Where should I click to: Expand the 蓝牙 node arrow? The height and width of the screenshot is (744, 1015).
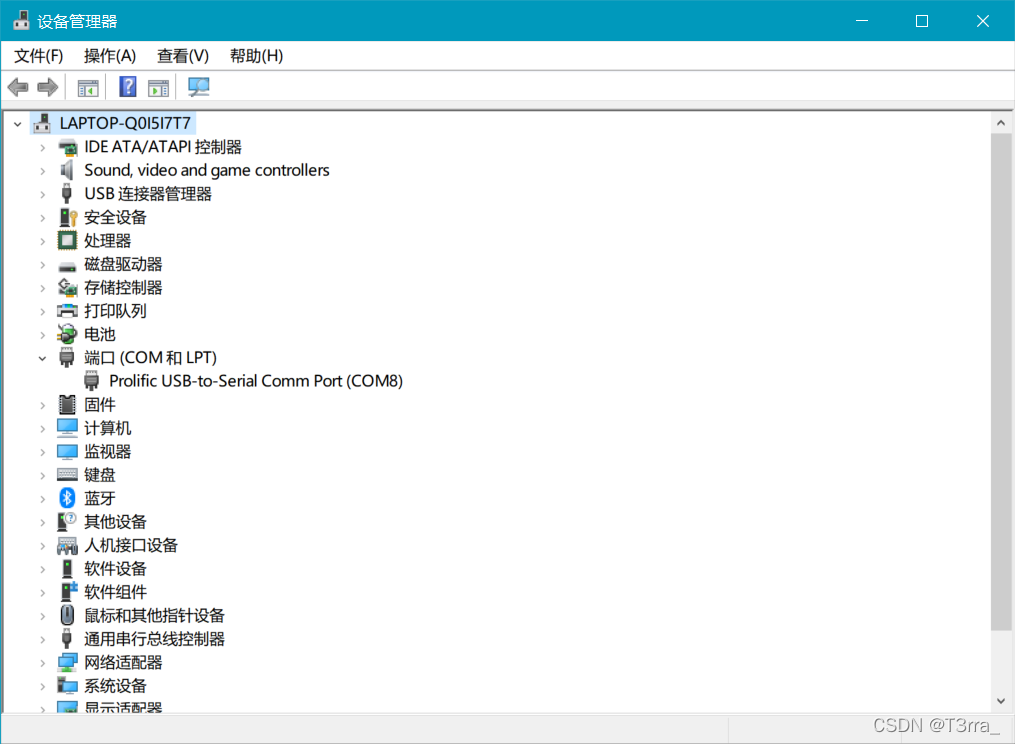coord(43,499)
